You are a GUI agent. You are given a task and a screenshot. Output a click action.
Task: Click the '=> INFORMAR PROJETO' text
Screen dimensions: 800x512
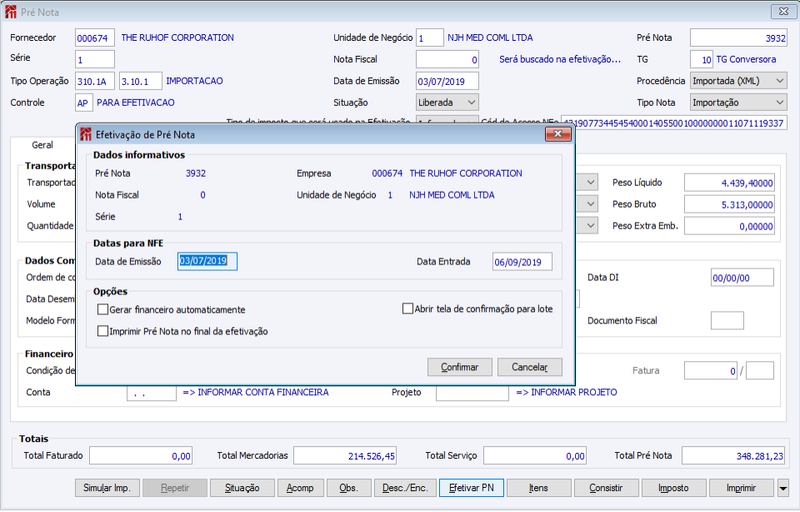click(x=566, y=392)
